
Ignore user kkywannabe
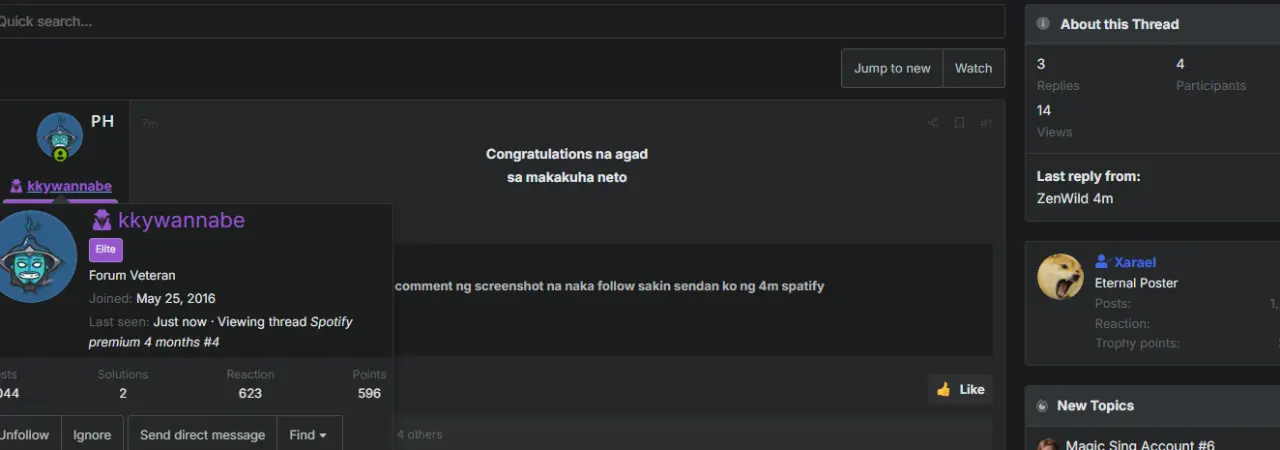[92, 435]
